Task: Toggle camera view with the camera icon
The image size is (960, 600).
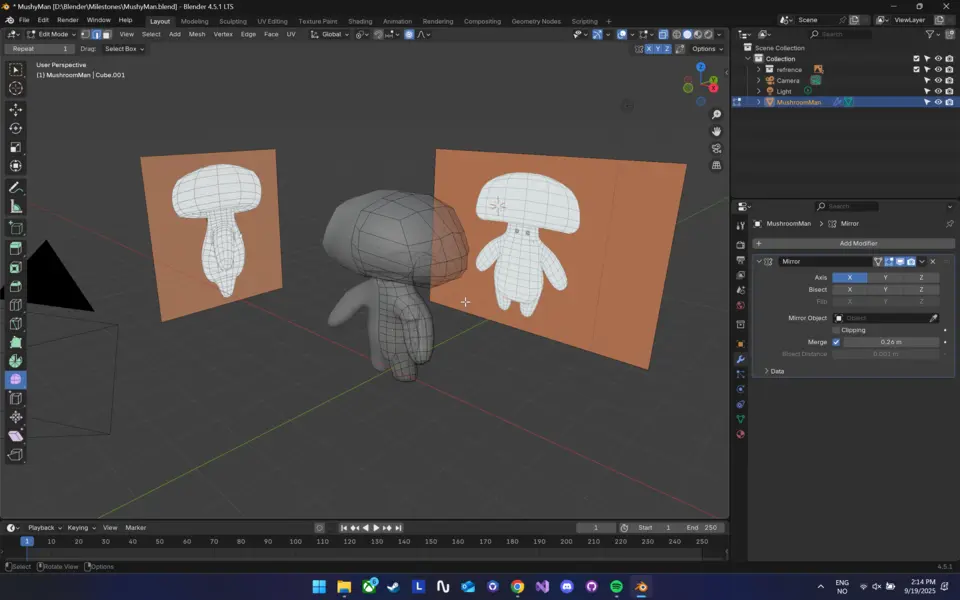Action: [716, 148]
